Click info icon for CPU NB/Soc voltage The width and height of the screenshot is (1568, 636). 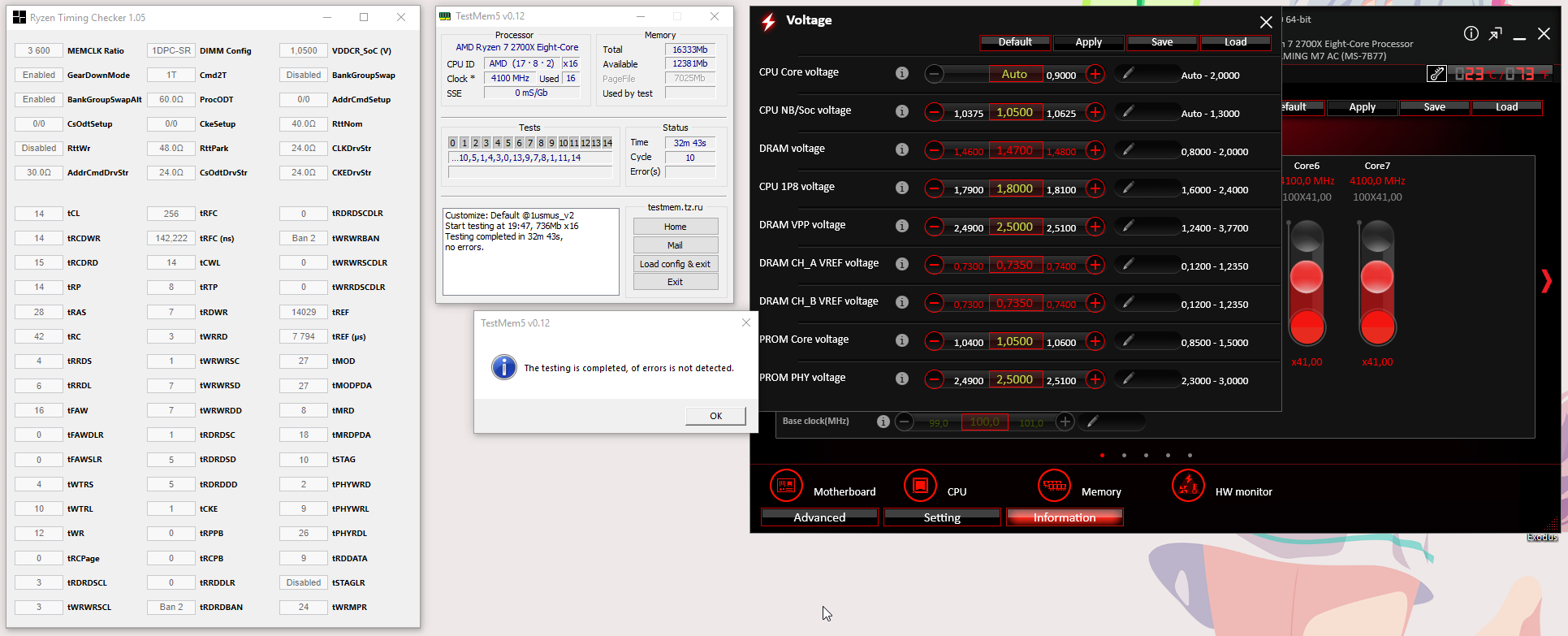[x=901, y=111]
